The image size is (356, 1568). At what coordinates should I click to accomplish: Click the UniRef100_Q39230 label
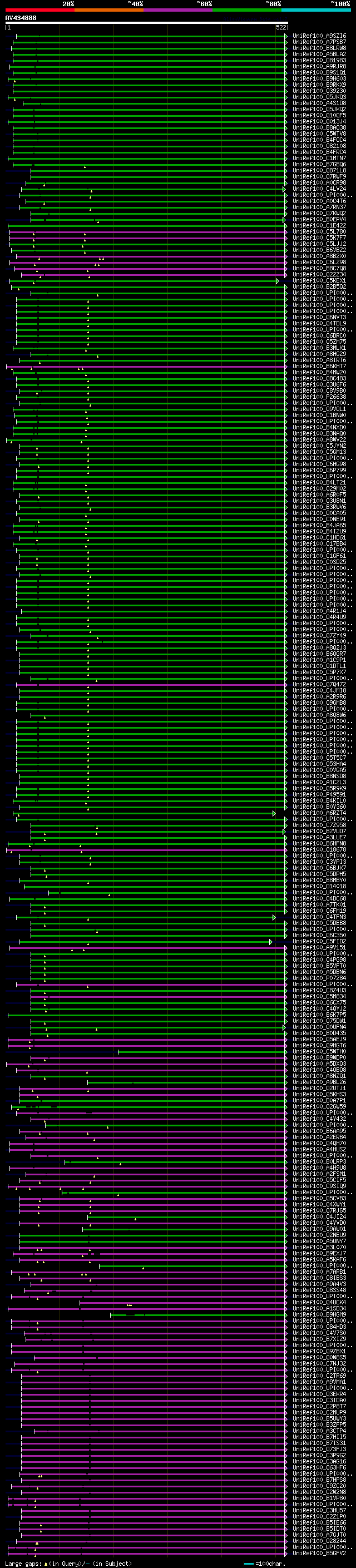[319, 91]
